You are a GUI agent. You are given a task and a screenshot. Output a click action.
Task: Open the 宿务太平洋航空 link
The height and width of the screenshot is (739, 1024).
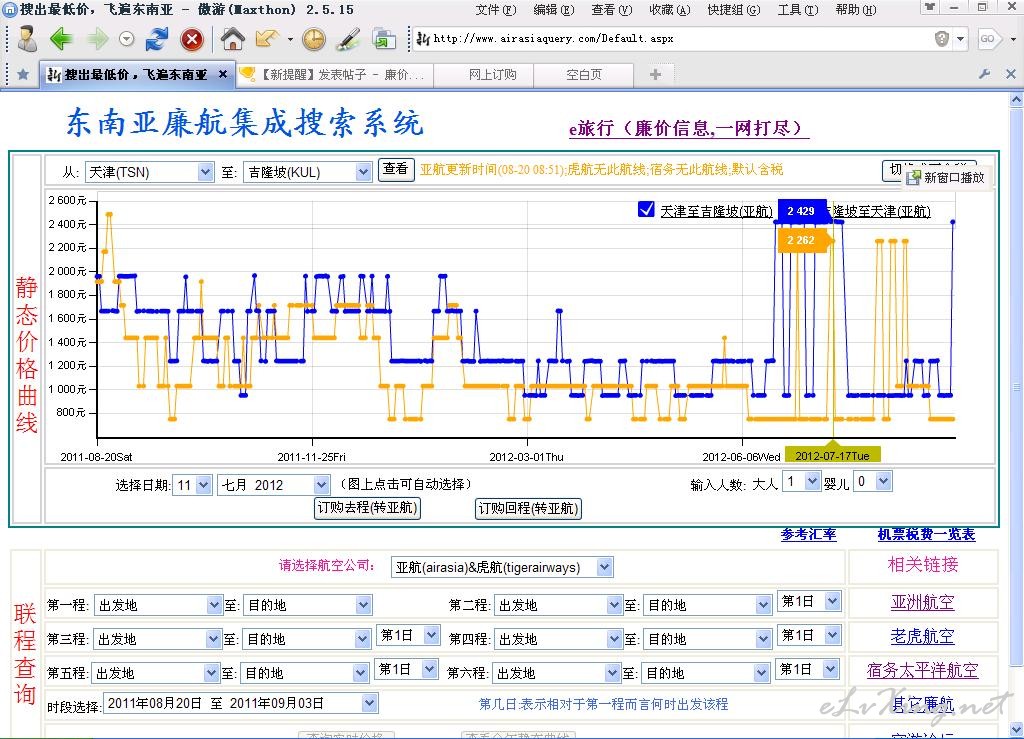[922, 670]
